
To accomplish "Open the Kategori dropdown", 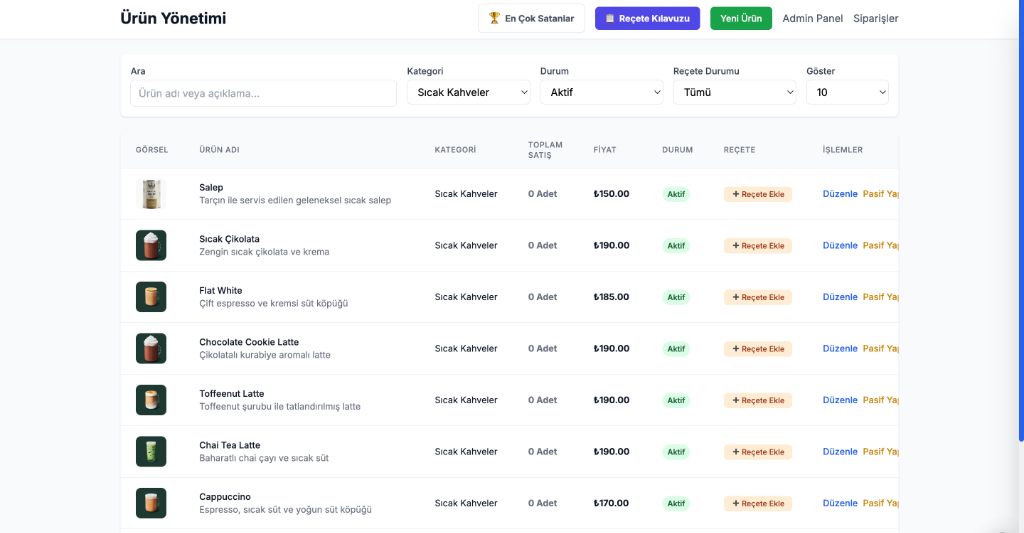I will point(468,92).
